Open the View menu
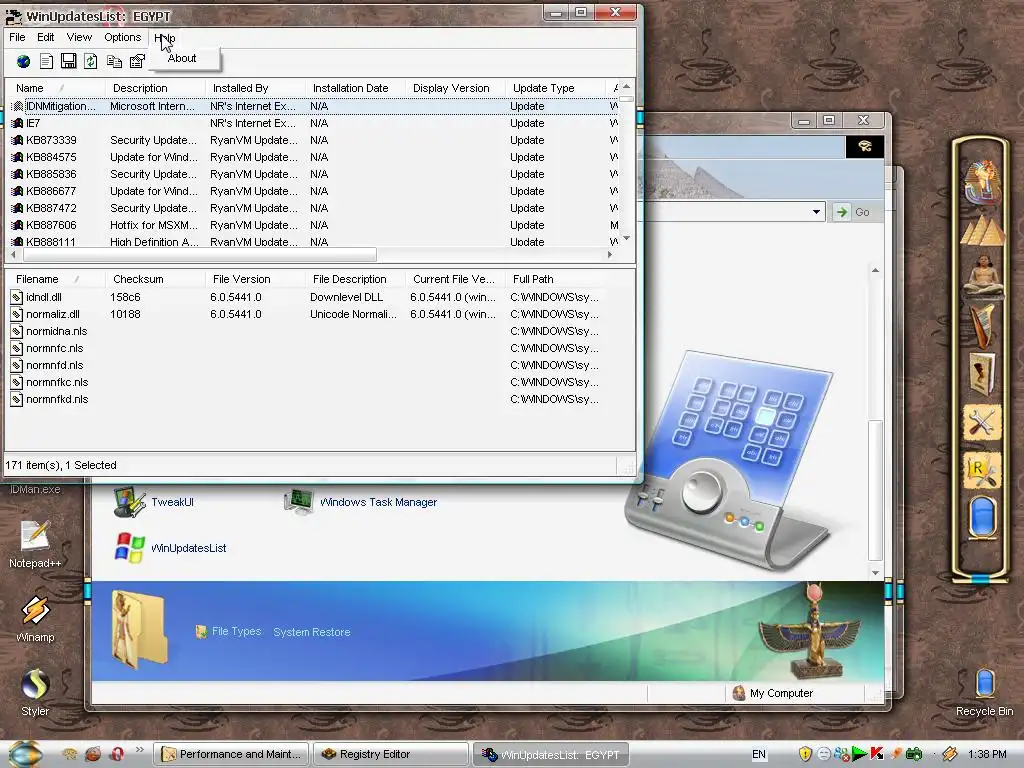Screen dimensions: 1024x768 pyautogui.click(x=79, y=37)
